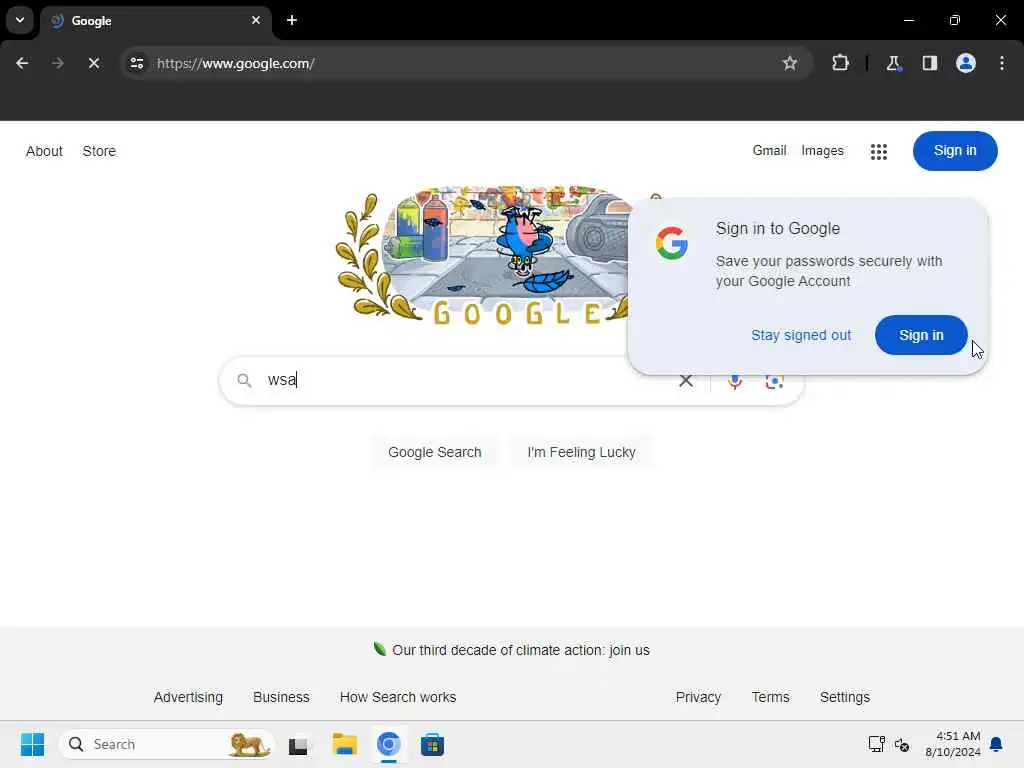Screen dimensions: 1024x768
Task: Toggle the browser side panel icon
Action: [930, 63]
